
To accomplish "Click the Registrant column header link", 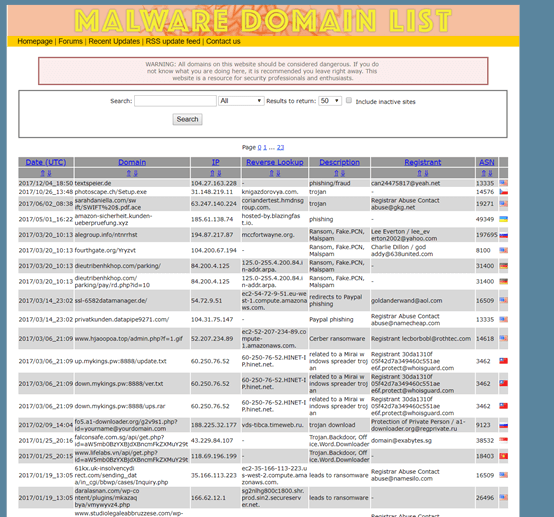I will pyautogui.click(x=423, y=162).
